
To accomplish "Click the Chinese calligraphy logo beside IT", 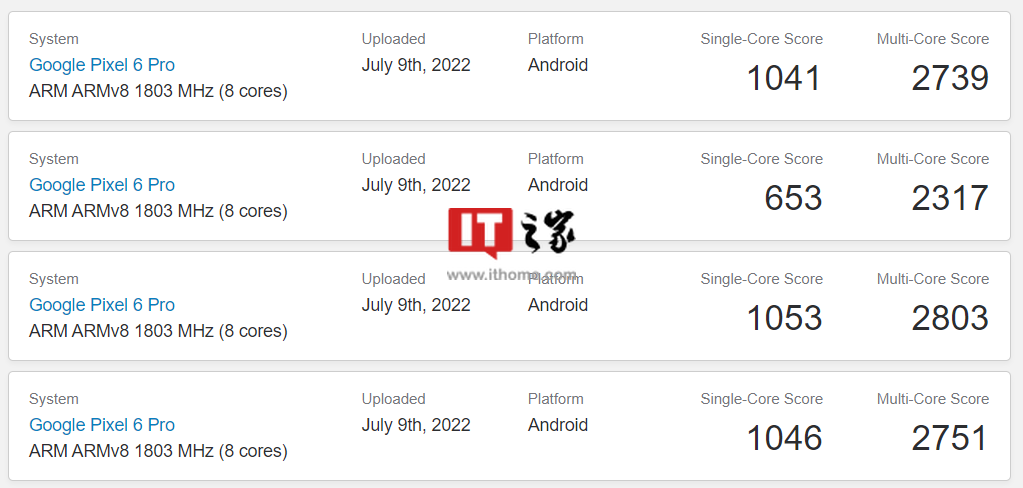I will pos(547,232).
